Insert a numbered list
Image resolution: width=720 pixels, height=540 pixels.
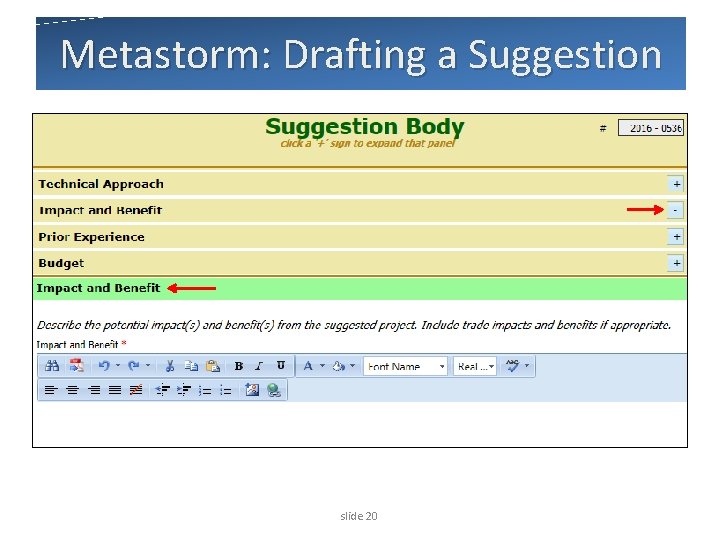click(x=205, y=390)
